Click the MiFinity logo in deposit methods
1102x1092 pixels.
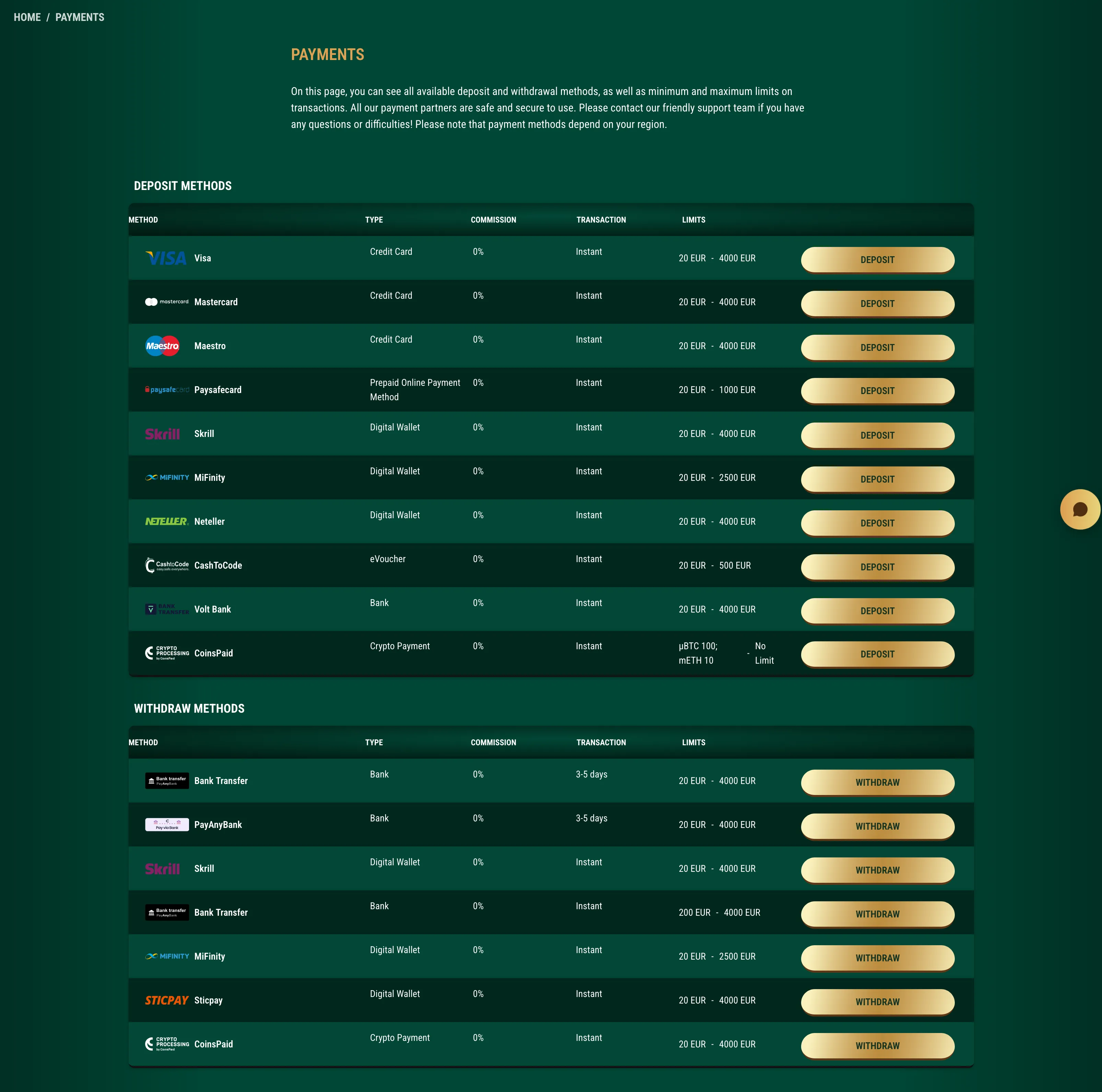click(x=166, y=477)
